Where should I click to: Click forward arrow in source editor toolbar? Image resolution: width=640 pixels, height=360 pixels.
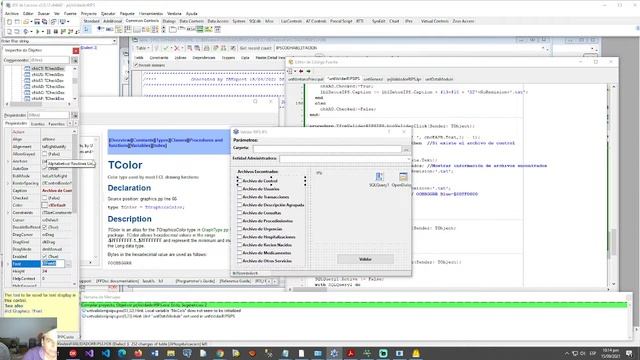click(308, 71)
